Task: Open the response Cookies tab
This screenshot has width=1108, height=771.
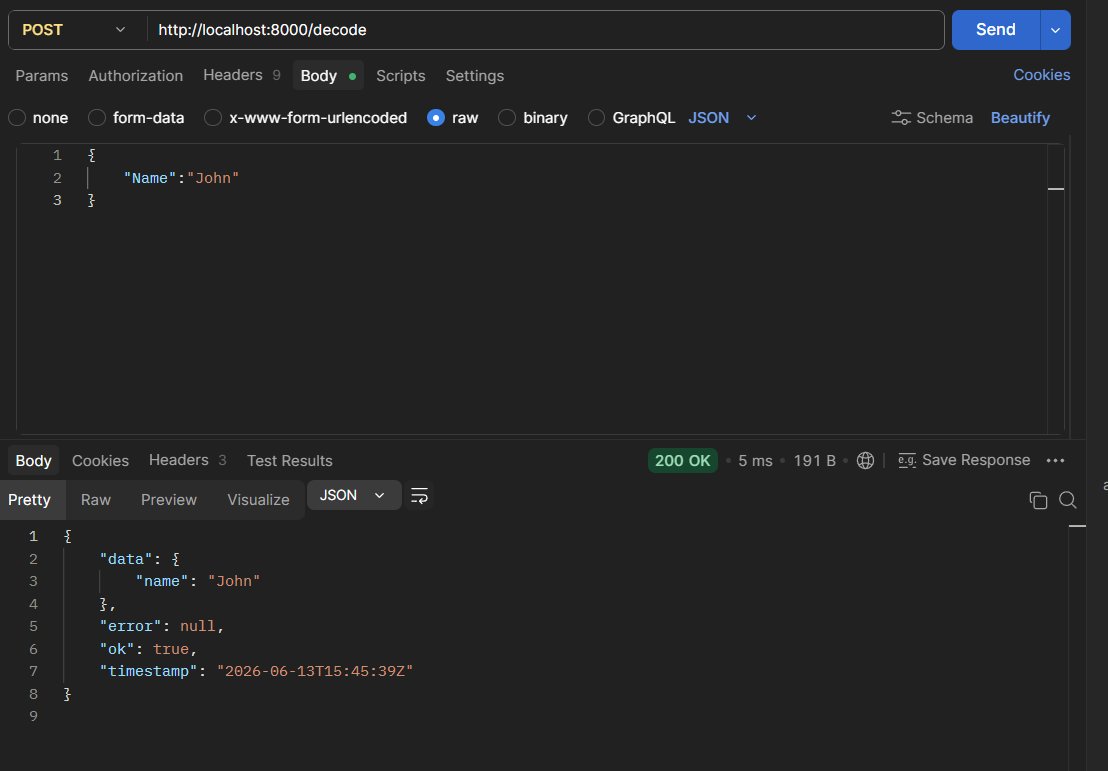Action: 100,461
